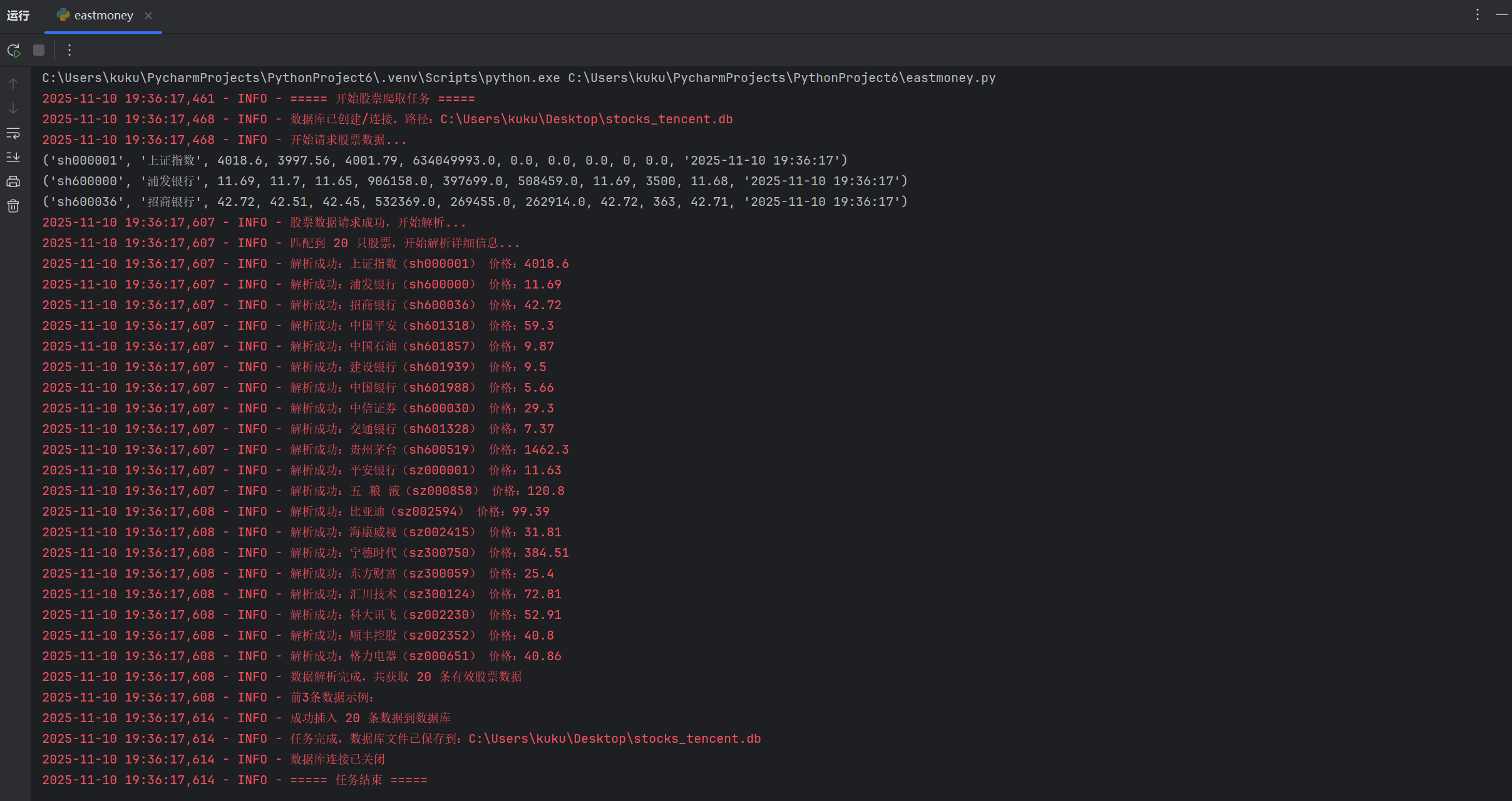Toggle soft-wrap for console output
The image size is (1512, 801).
13,133
